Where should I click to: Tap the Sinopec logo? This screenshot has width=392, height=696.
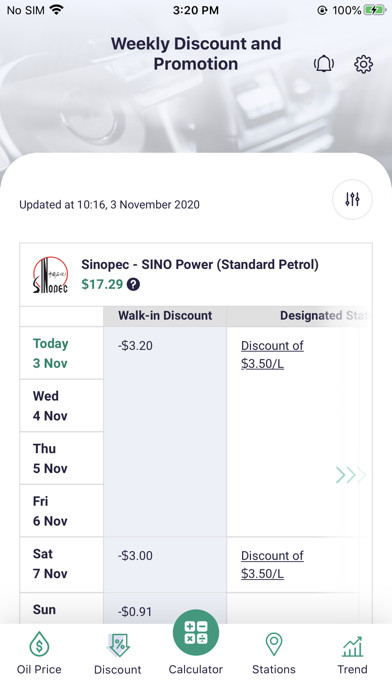pyautogui.click(x=51, y=275)
